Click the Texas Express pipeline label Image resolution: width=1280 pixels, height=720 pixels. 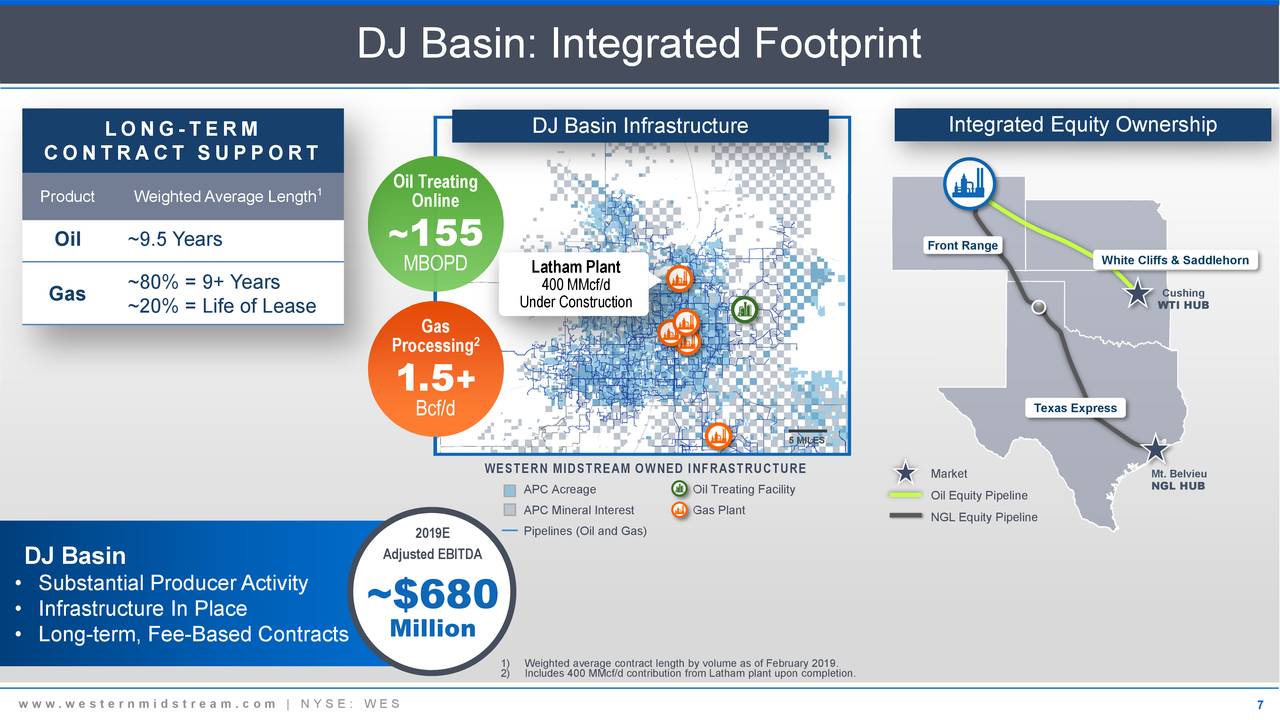tap(1075, 408)
